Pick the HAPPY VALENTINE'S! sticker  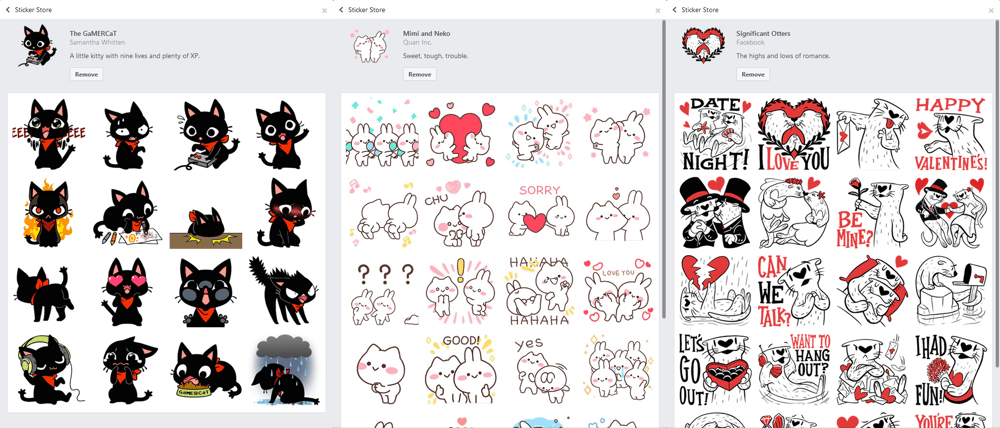[952, 134]
